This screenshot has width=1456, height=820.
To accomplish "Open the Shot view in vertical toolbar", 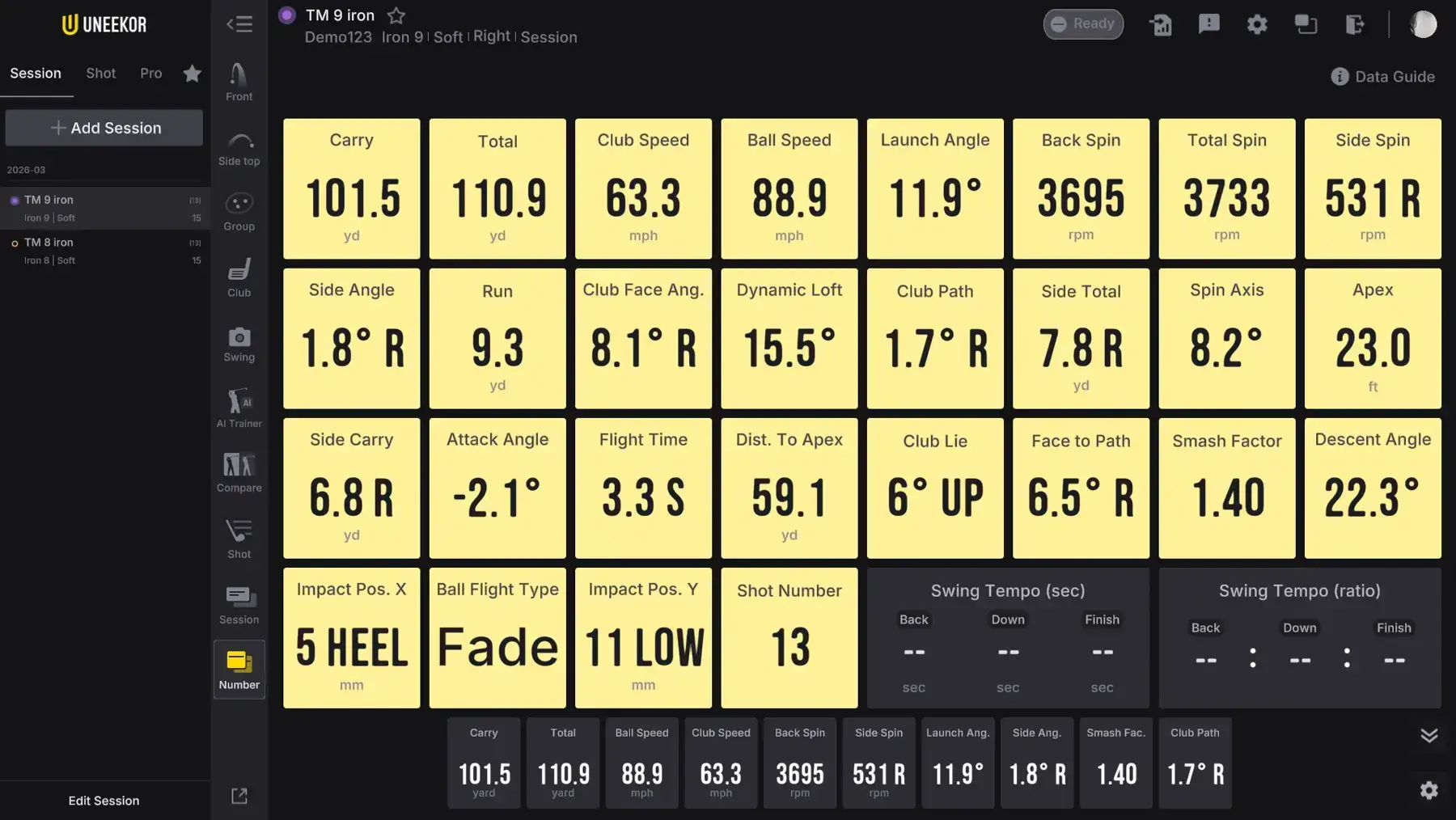I will coord(239,539).
